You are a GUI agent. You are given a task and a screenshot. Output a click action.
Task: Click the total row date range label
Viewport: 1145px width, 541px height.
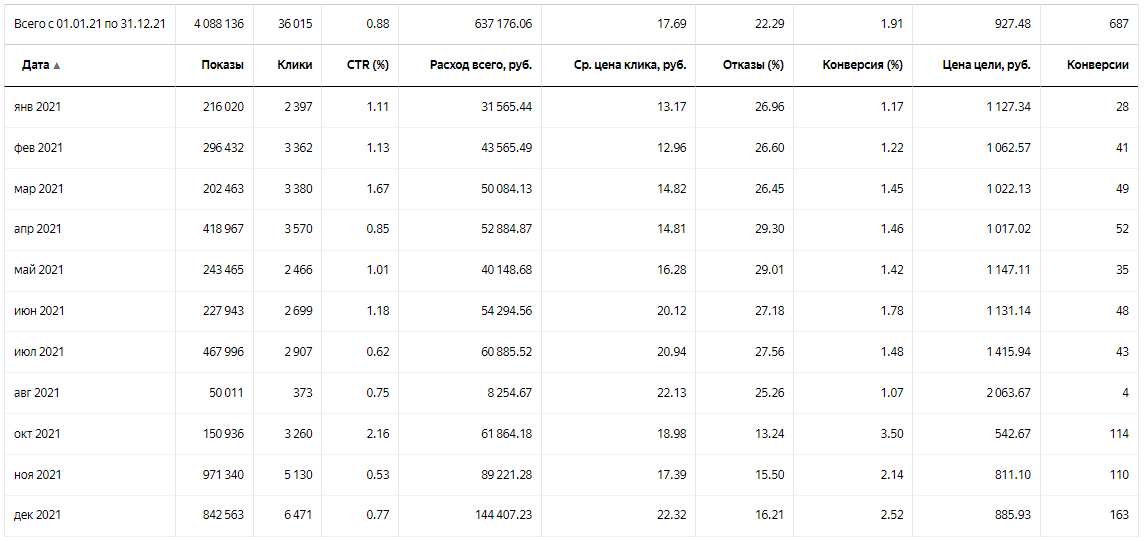[89, 23]
